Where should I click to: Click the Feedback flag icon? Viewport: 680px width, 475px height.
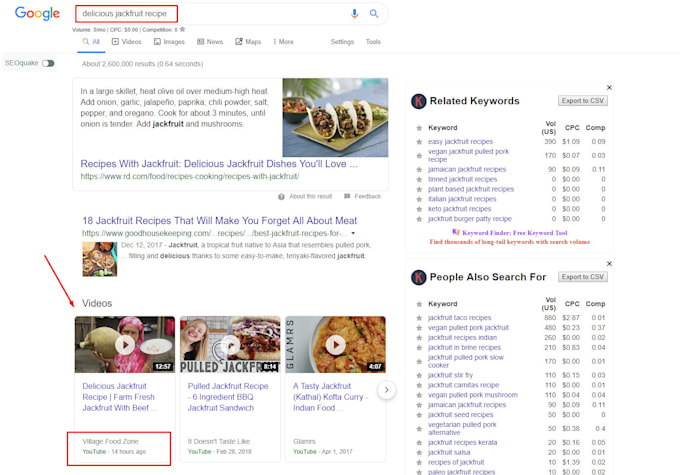[347, 197]
